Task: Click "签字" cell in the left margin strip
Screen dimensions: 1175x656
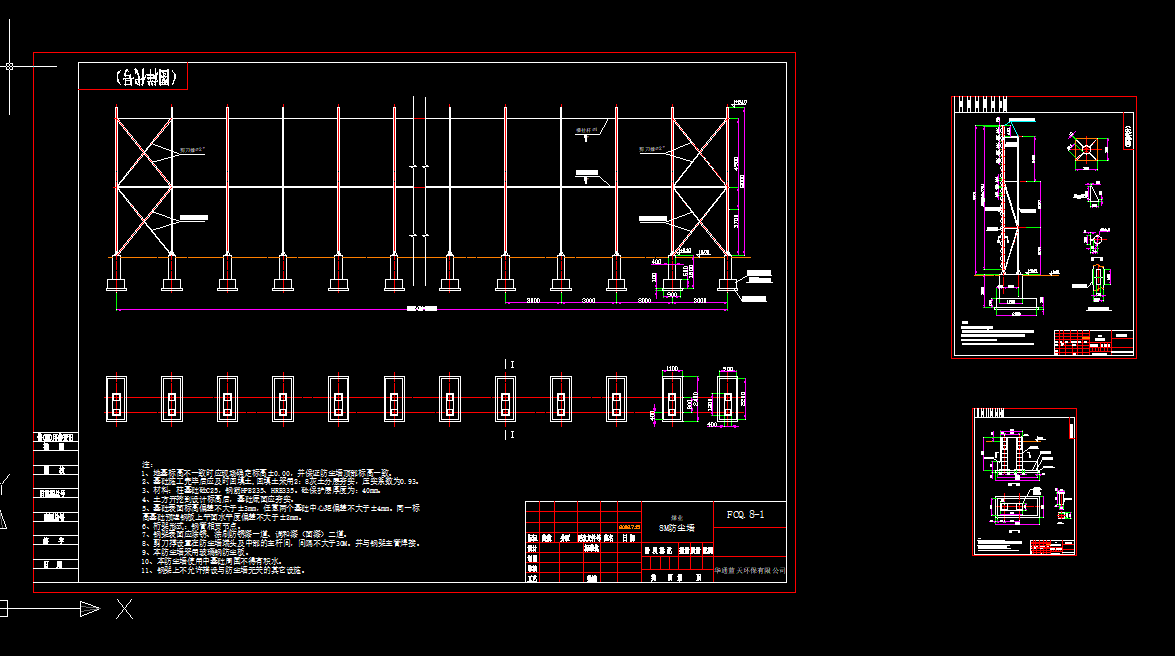Action: [56, 541]
